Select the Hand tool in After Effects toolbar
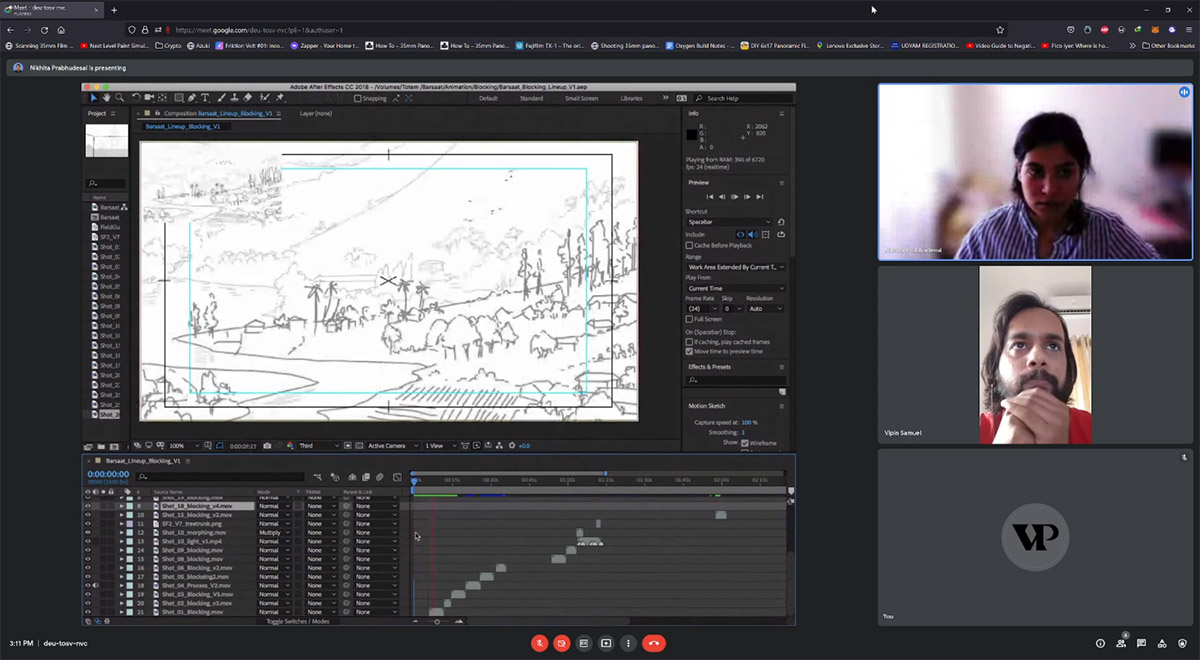Image resolution: width=1200 pixels, height=660 pixels. (x=107, y=98)
